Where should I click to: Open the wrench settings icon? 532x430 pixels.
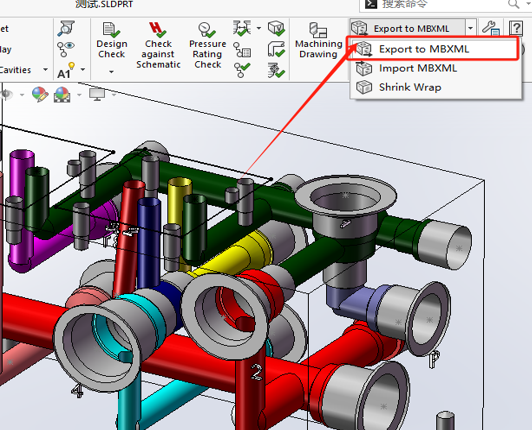click(x=491, y=28)
